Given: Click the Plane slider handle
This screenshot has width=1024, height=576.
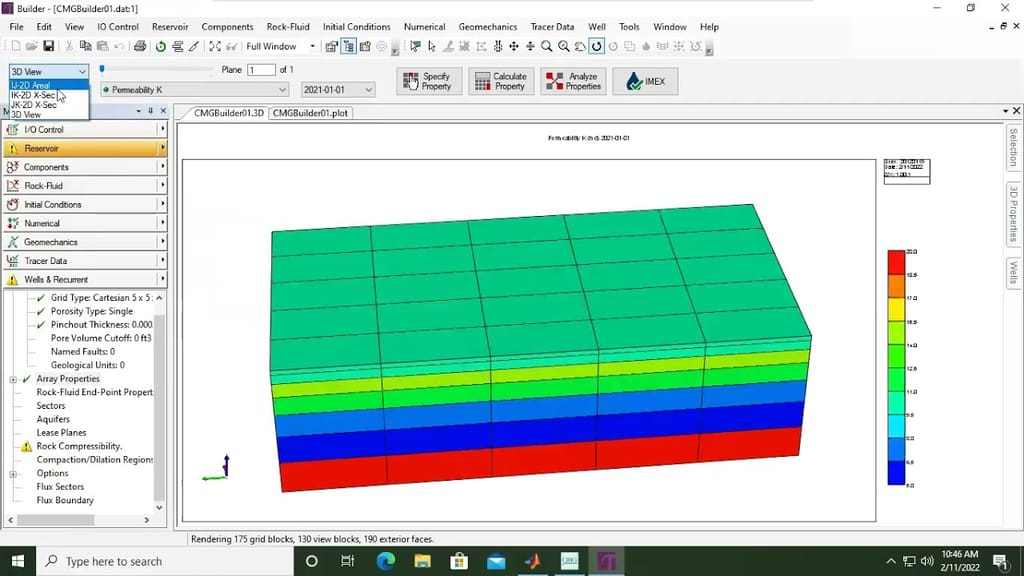Looking at the screenshot, I should click(102, 69).
